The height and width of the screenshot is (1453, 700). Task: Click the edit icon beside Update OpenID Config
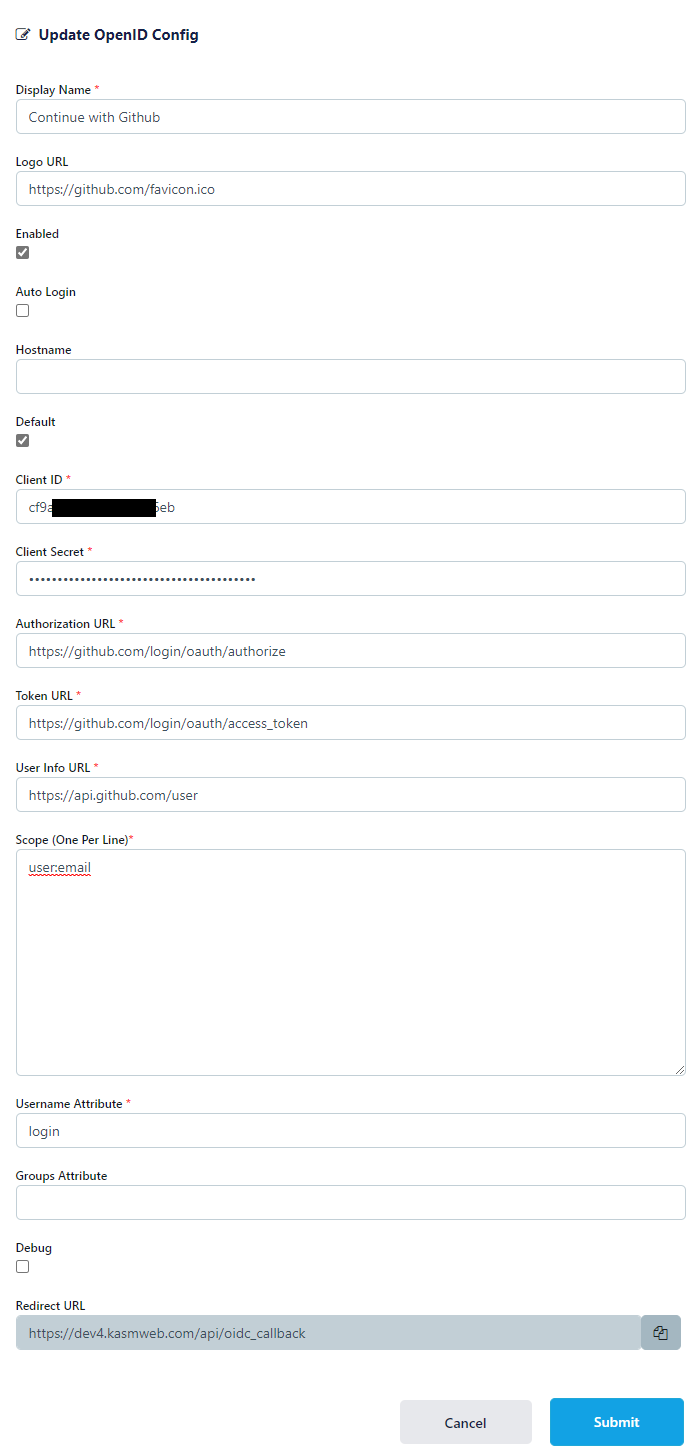(x=23, y=35)
